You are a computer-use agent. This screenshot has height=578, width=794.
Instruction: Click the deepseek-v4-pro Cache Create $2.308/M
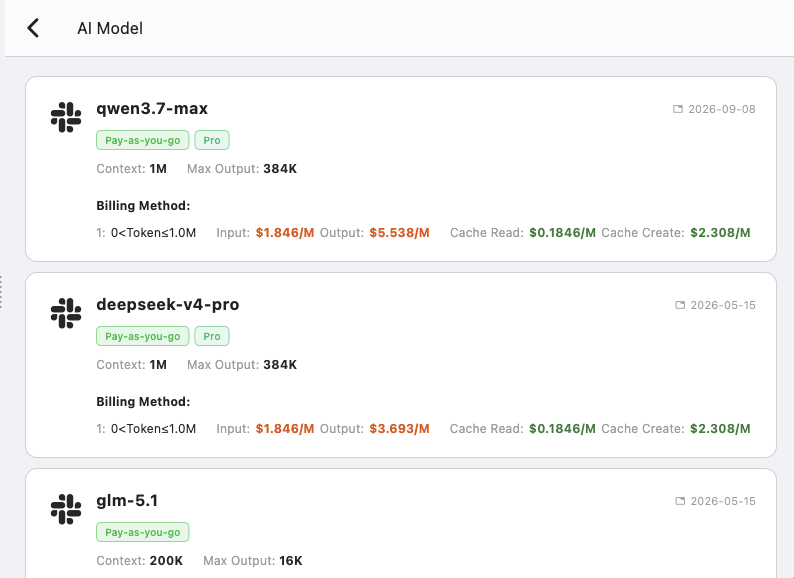point(721,429)
